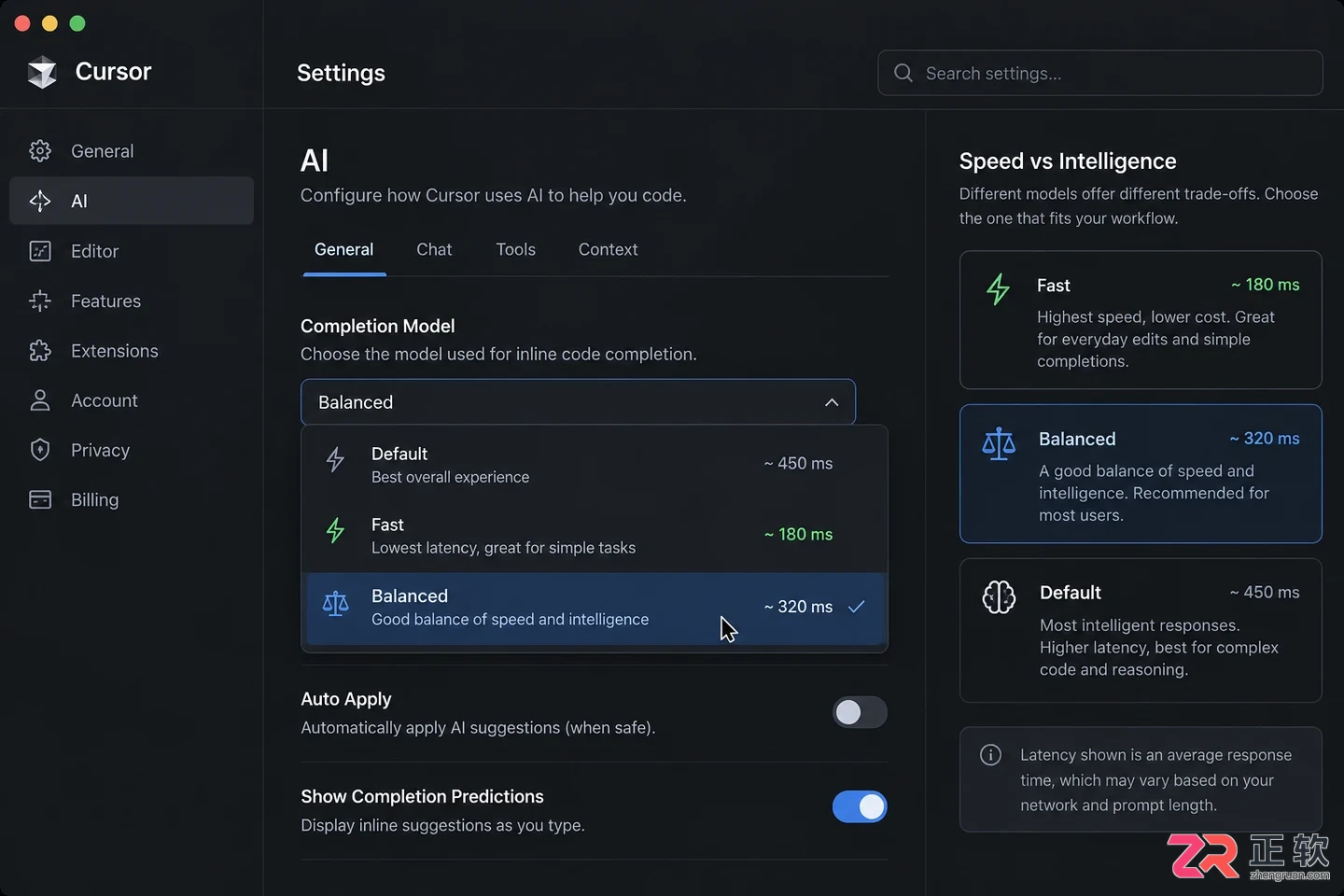This screenshot has height=896, width=1344.
Task: Go to Features settings
Action: point(132,301)
